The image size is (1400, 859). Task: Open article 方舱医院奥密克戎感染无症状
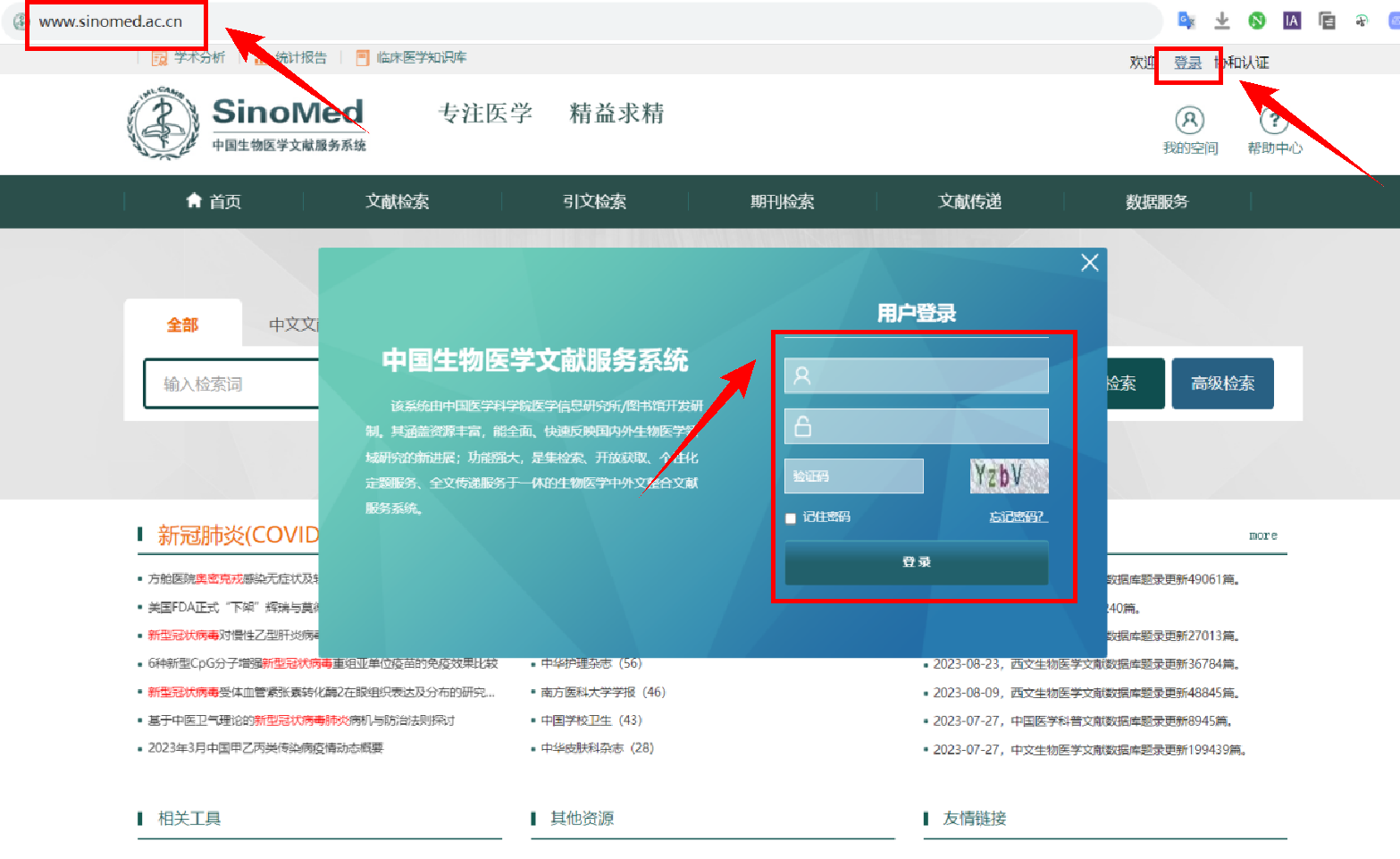tap(233, 579)
